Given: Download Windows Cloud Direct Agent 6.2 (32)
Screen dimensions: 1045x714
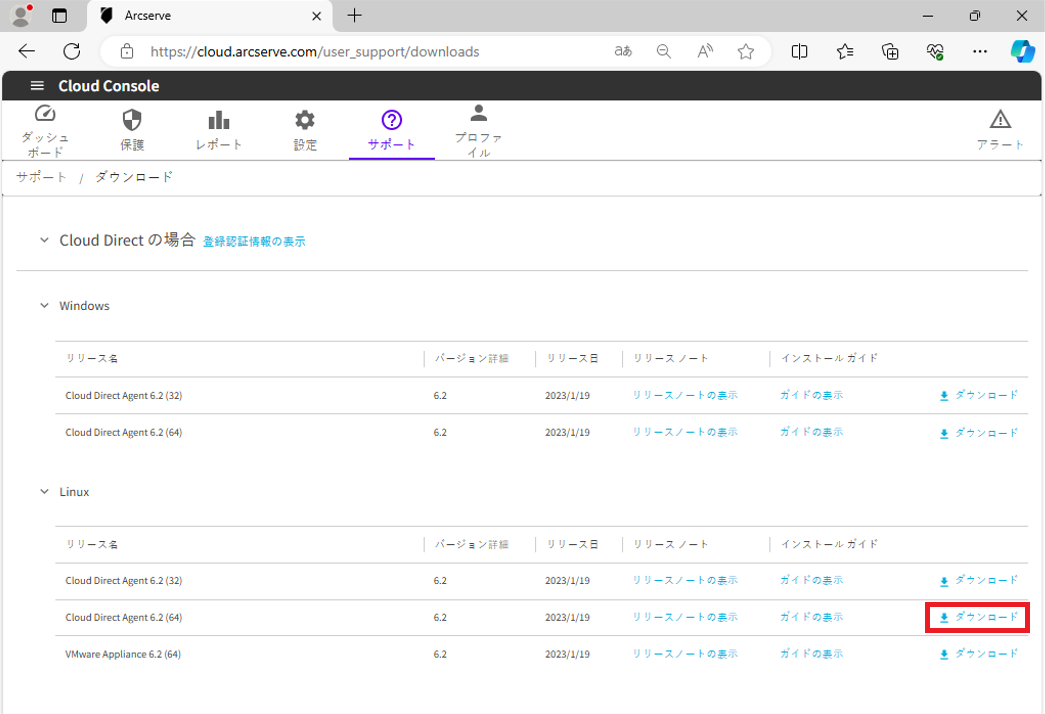Looking at the screenshot, I should [978, 396].
